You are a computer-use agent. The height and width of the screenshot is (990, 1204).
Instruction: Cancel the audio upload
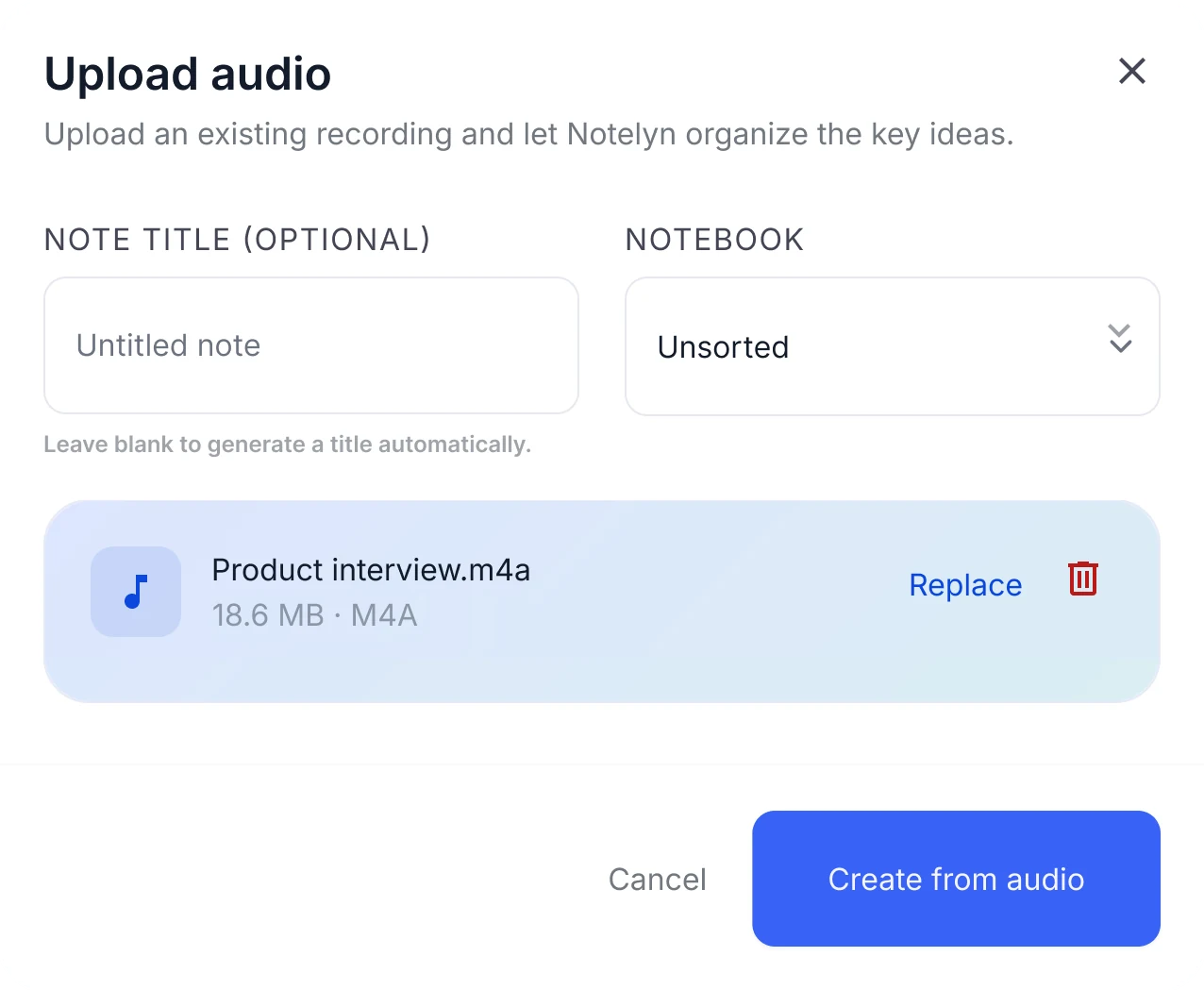657,879
